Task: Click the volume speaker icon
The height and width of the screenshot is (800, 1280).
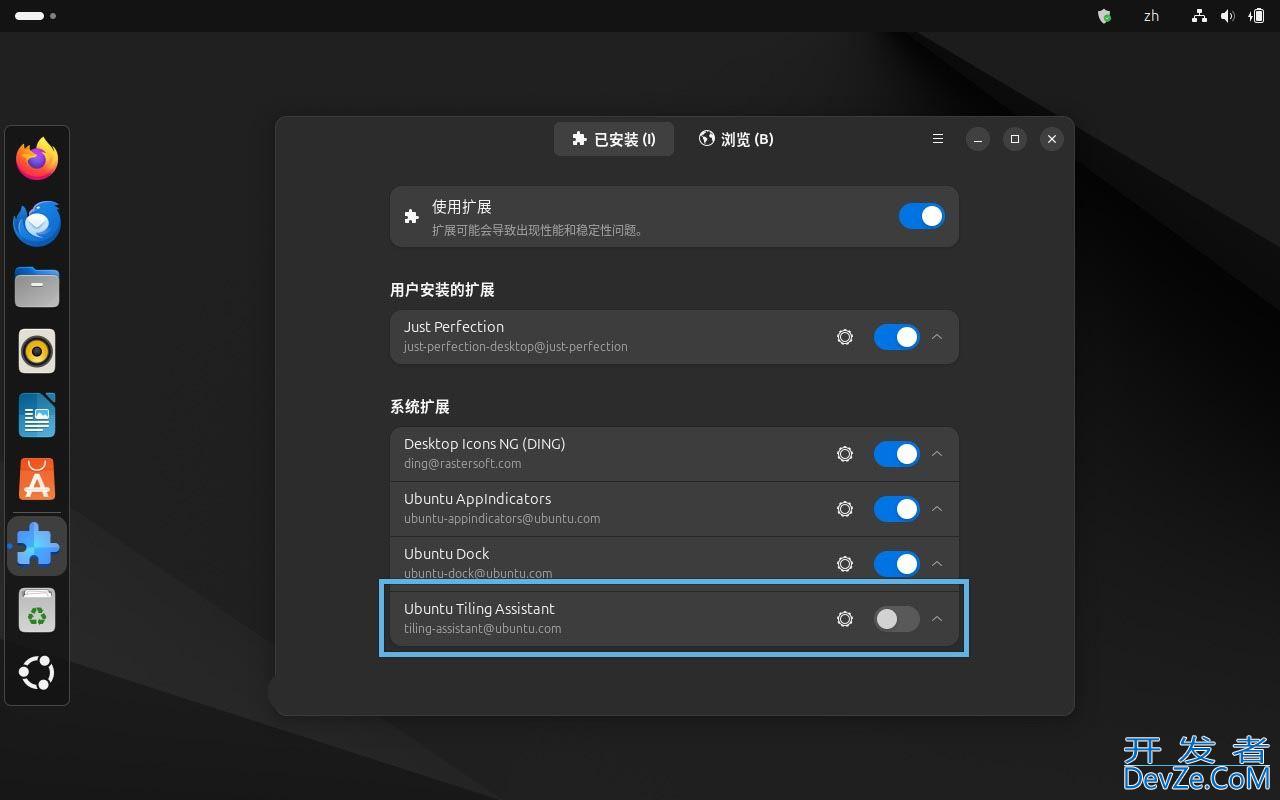Action: pyautogui.click(x=1228, y=16)
